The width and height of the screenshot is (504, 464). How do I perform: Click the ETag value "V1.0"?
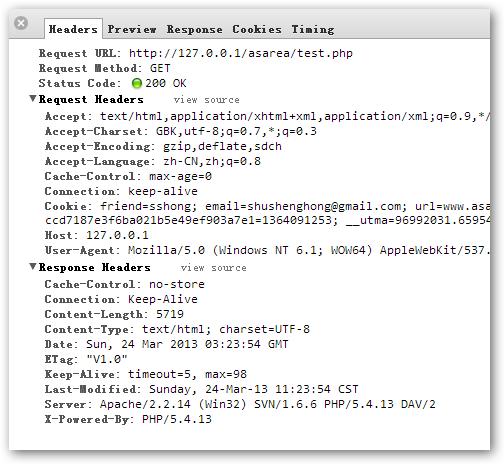pos(107,359)
